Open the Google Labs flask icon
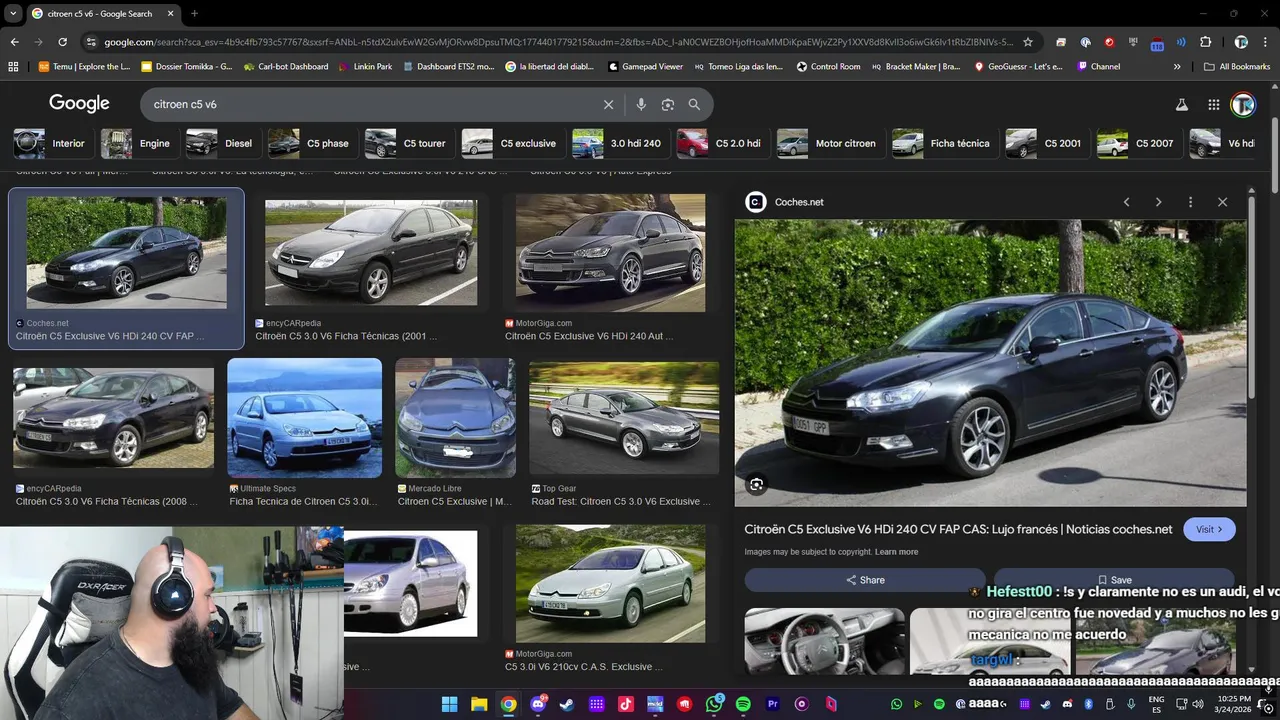 coord(1181,104)
